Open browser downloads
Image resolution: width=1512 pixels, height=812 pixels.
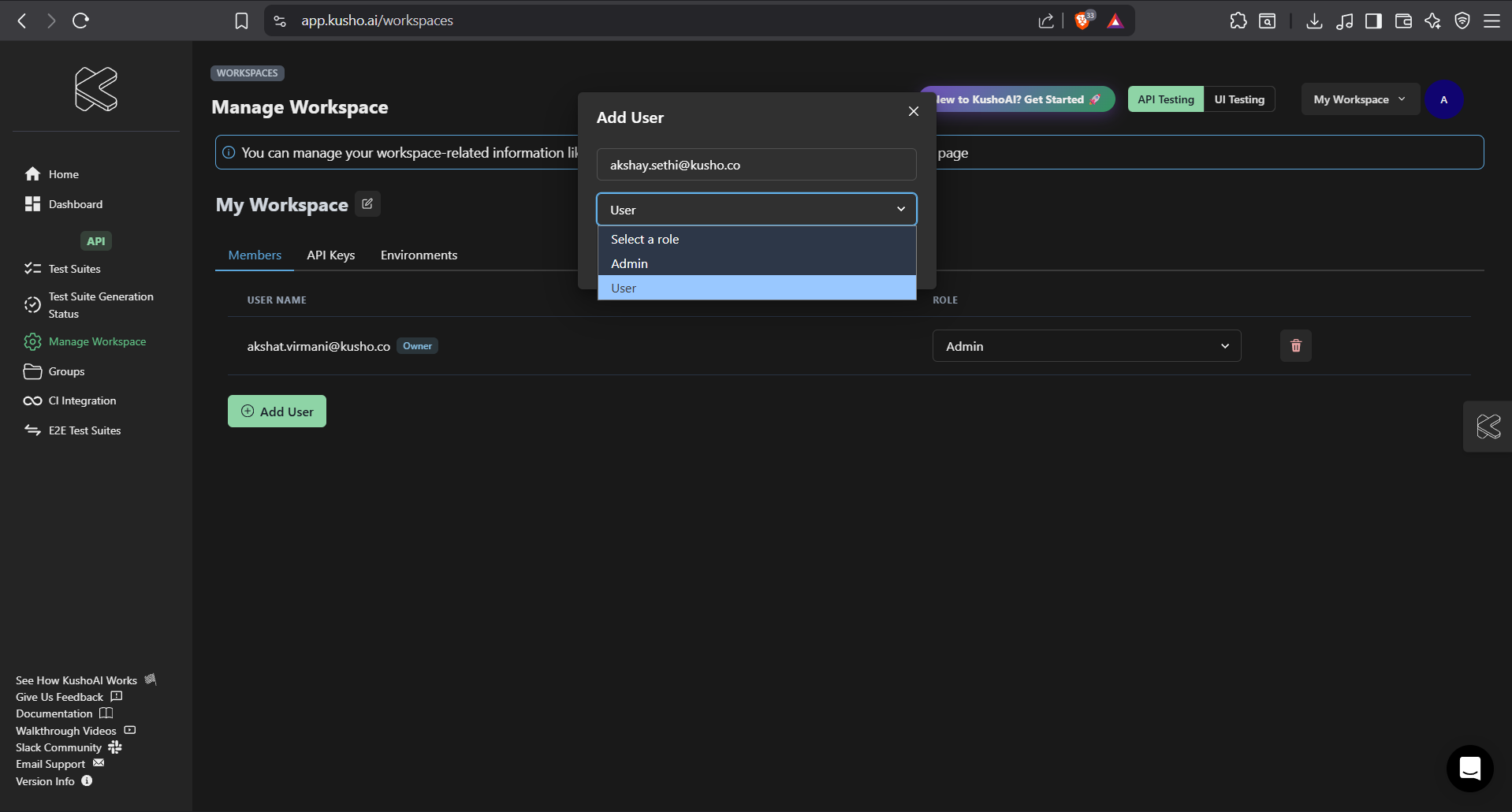tap(1314, 20)
